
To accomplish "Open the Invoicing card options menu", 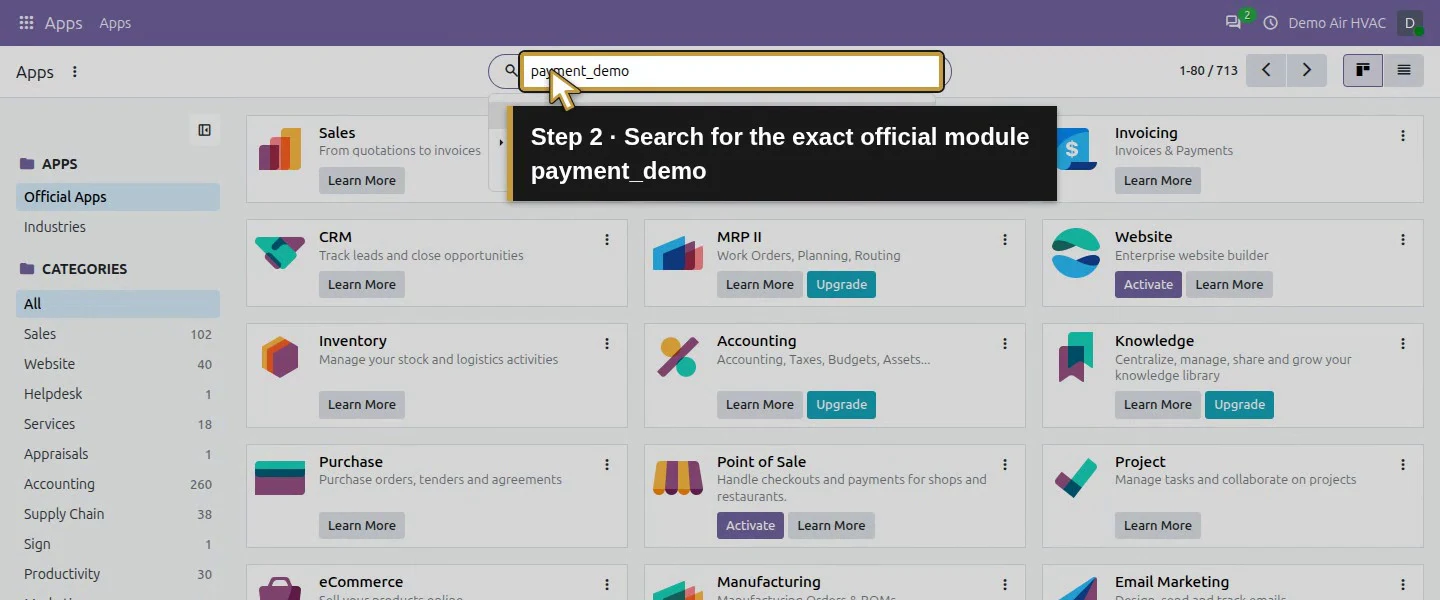I will tap(1403, 135).
